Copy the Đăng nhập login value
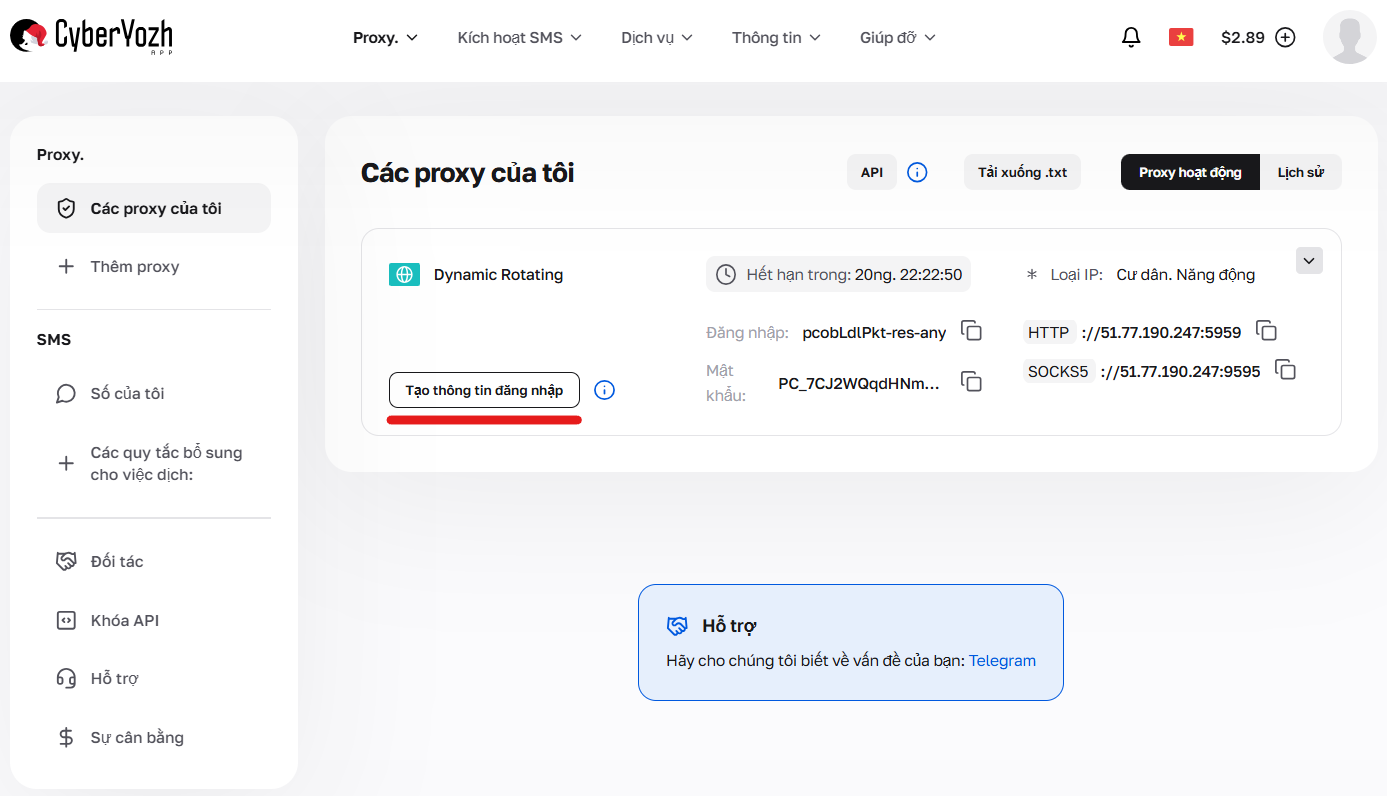 pos(971,331)
